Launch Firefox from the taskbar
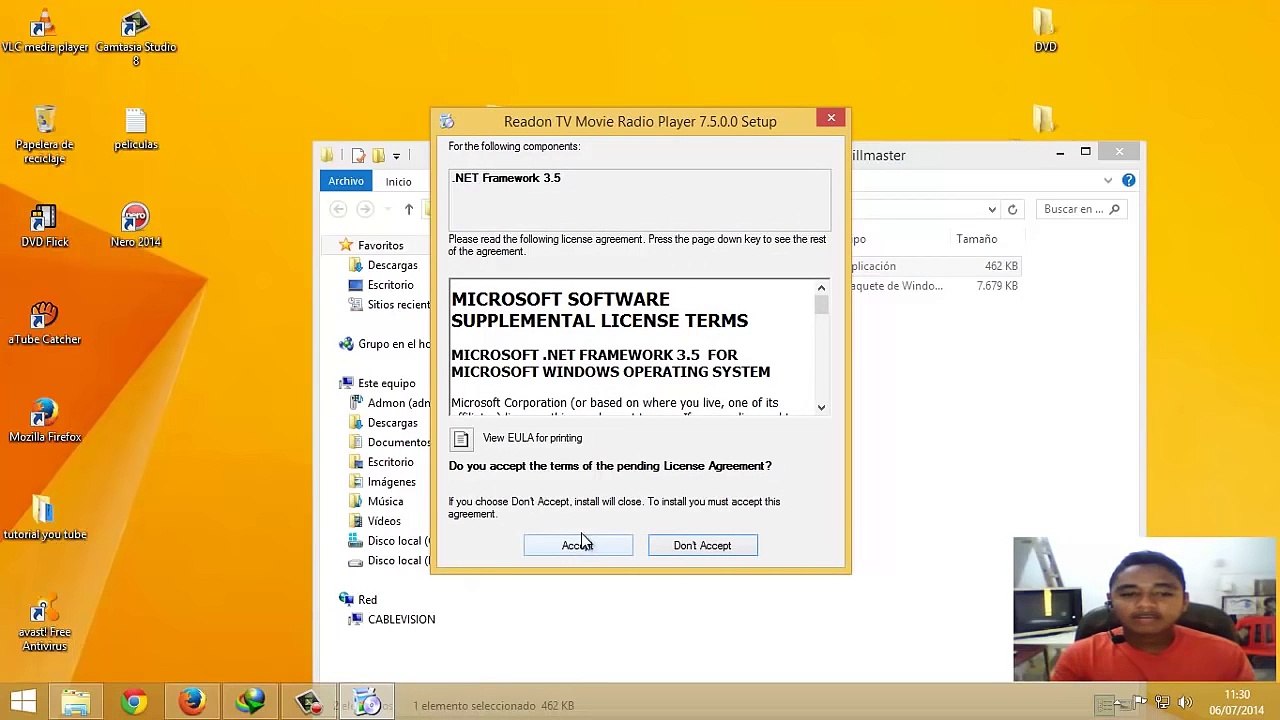Viewport: 1280px width, 720px height. tap(191, 702)
